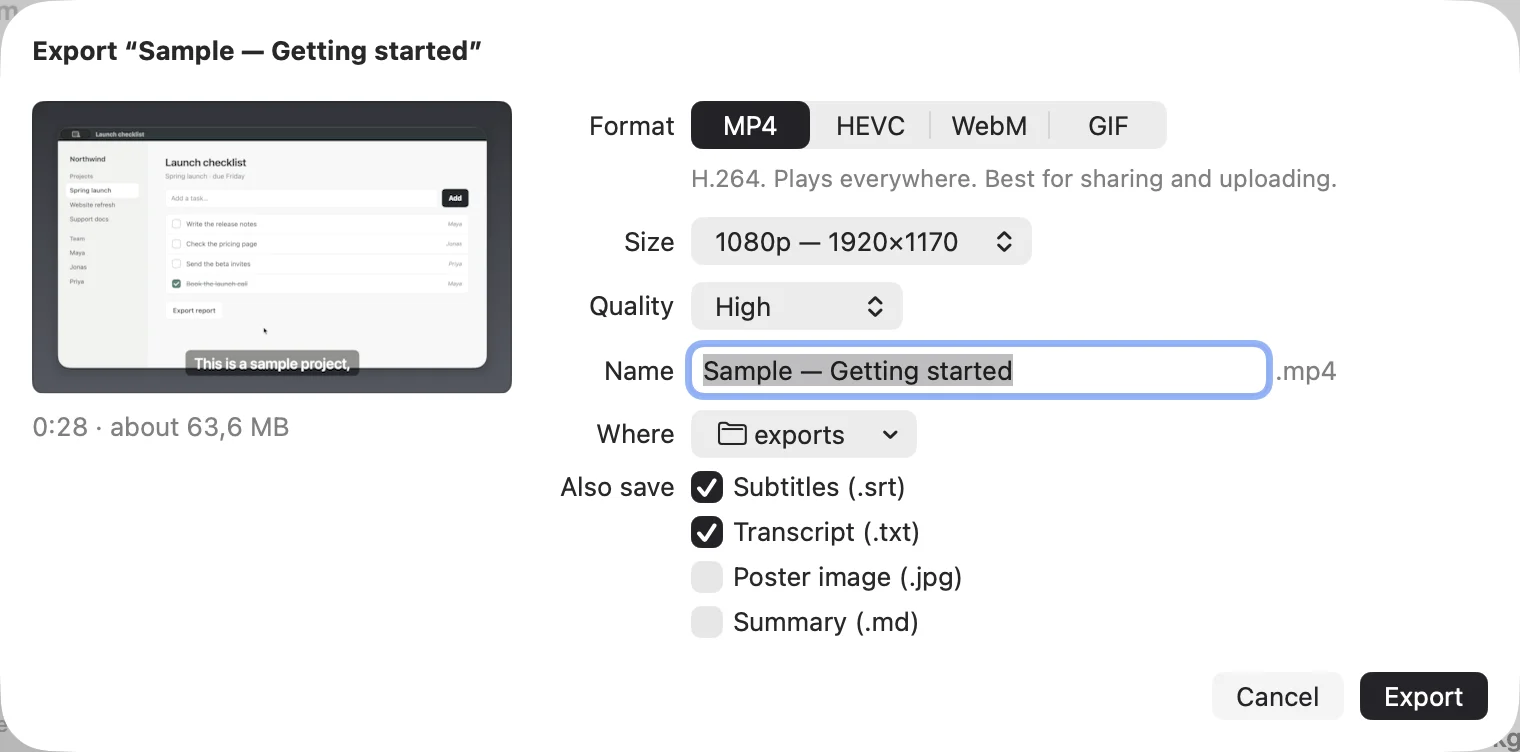Viewport: 1520px width, 752px height.
Task: Pick GIF as export format
Action: [x=1108, y=126]
